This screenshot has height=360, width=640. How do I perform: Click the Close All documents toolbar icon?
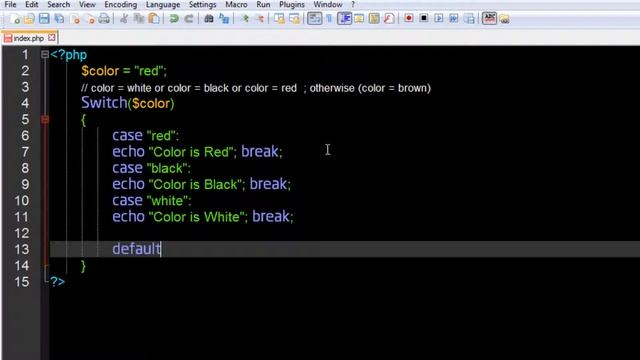click(x=90, y=19)
